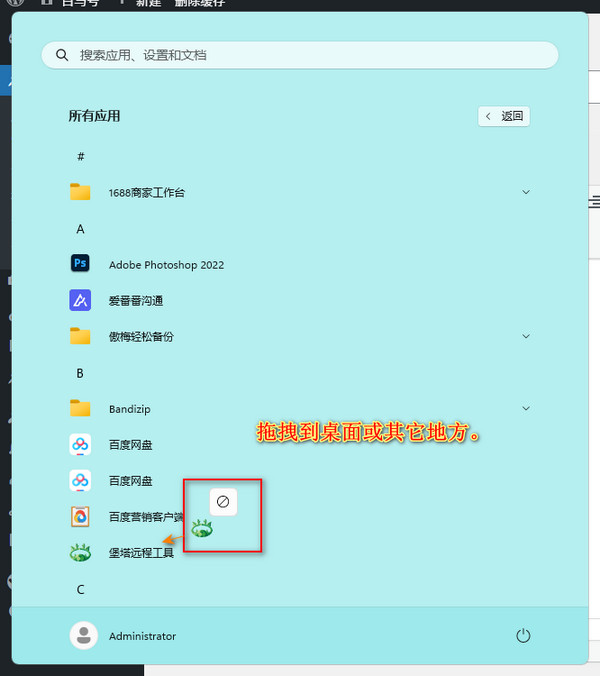Click the # letter group header
The image size is (600, 676).
(x=81, y=156)
